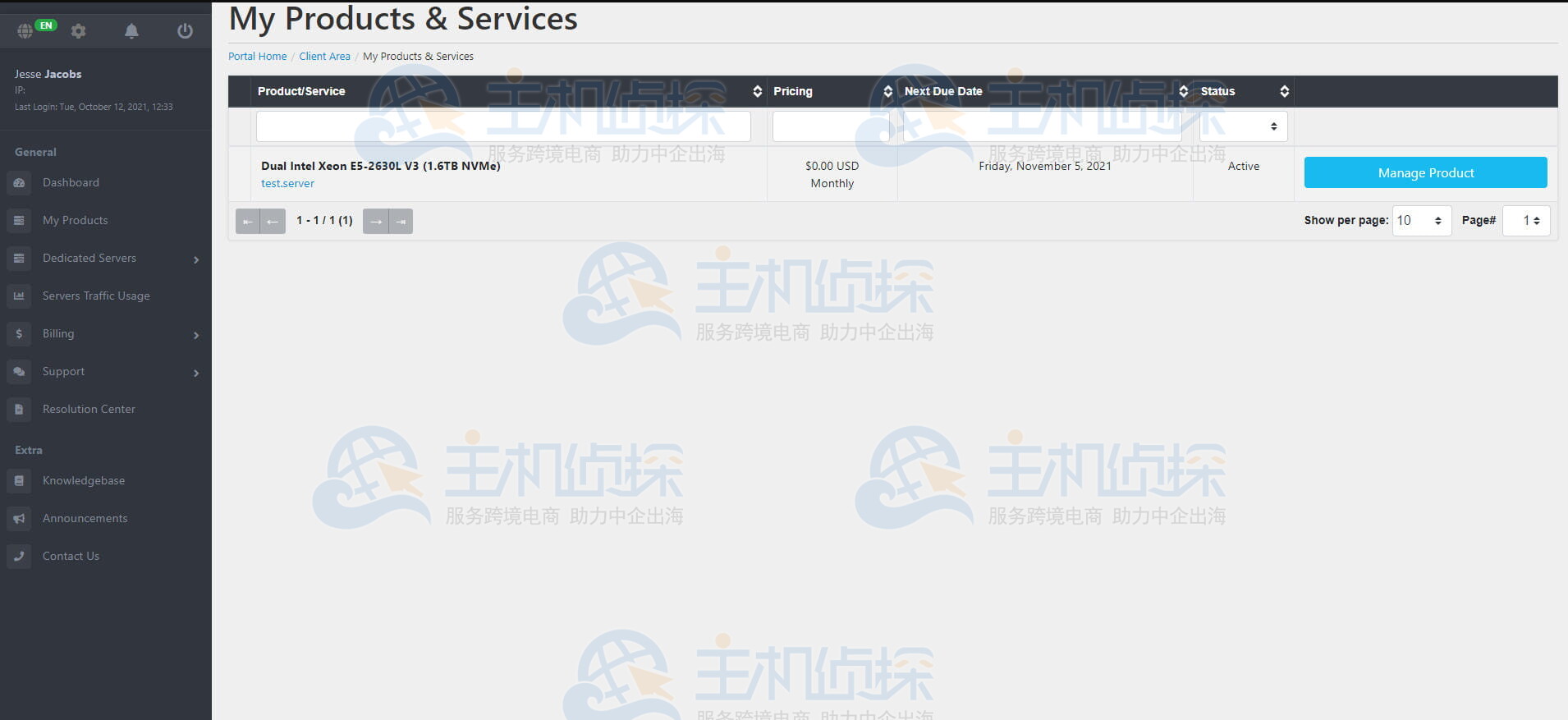Open Servers Traffic Usage menu item
This screenshot has height=720, width=1568.
96,296
